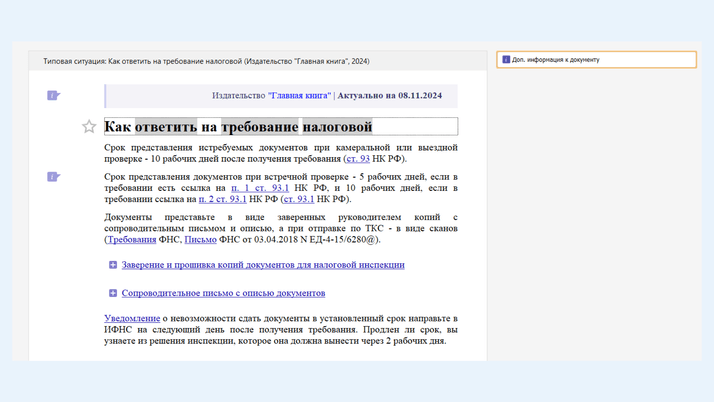Click info note icon beside встречной проверке paragraph
714x402 pixels.
(x=53, y=177)
